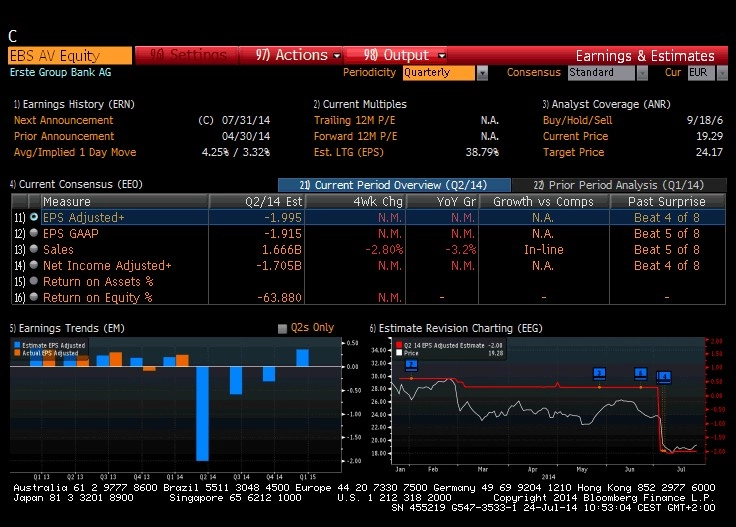Select the Net Income Adjusted+ radio button
736x527 pixels.
[34, 265]
